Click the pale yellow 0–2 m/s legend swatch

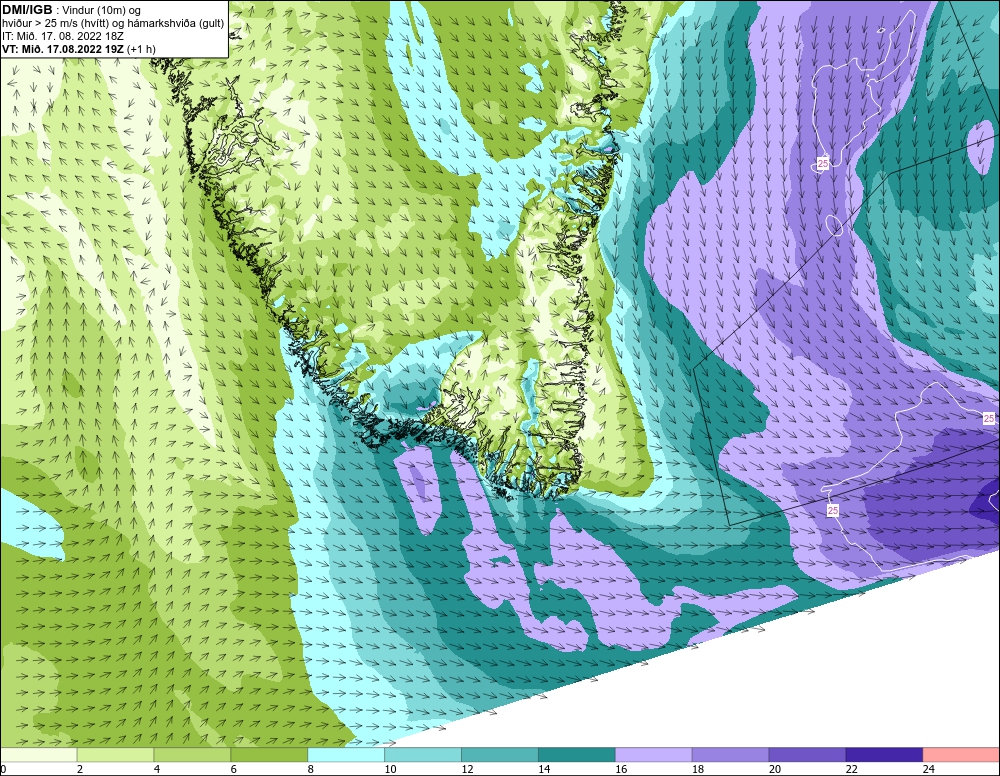coord(38,755)
